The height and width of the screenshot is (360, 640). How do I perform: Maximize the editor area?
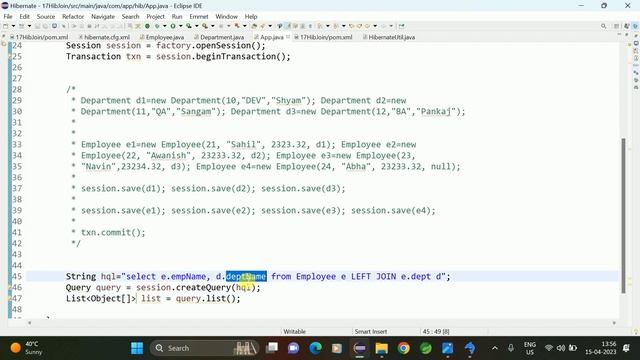point(627,34)
